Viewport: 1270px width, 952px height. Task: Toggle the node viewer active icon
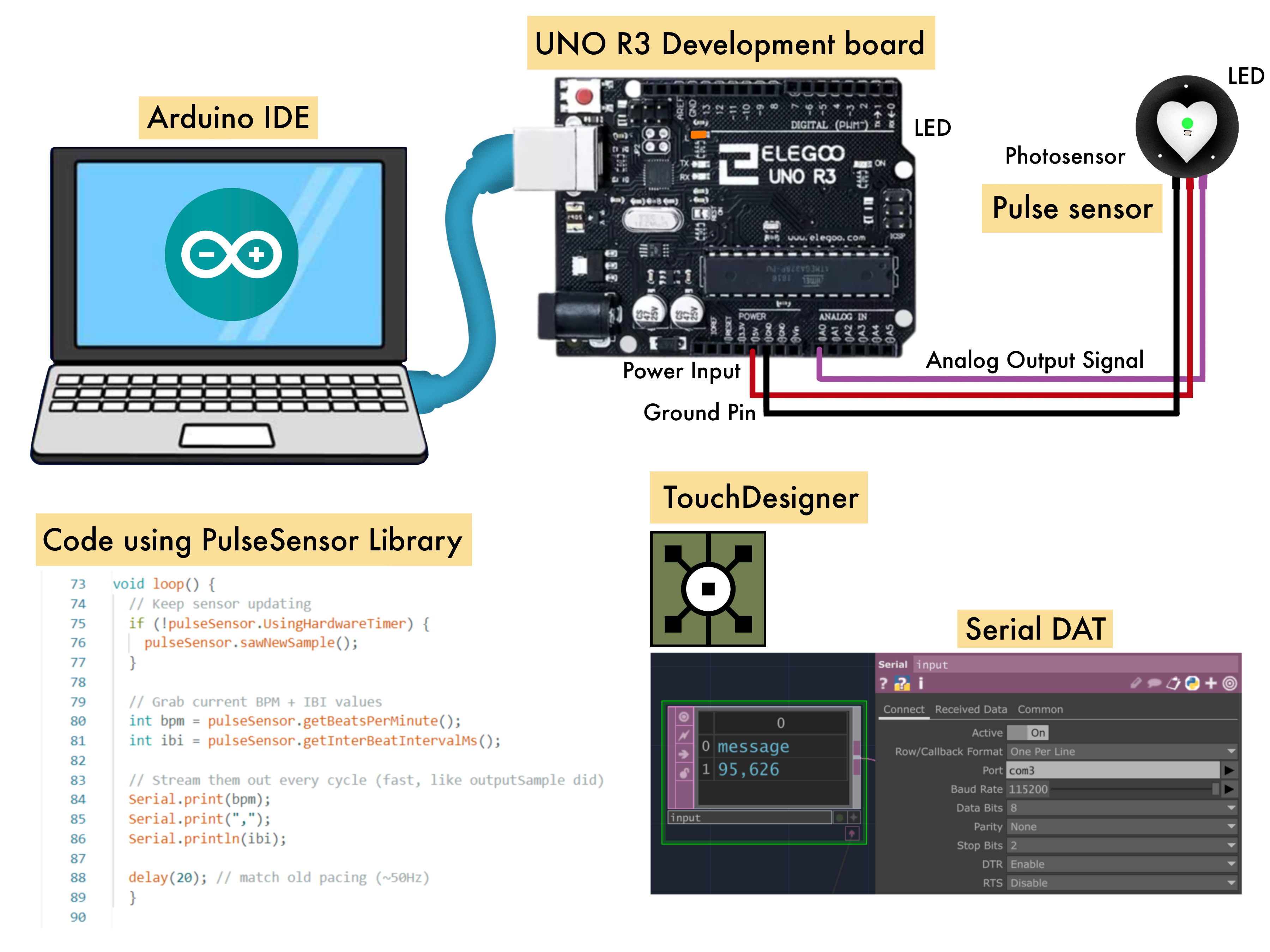[x=683, y=717]
